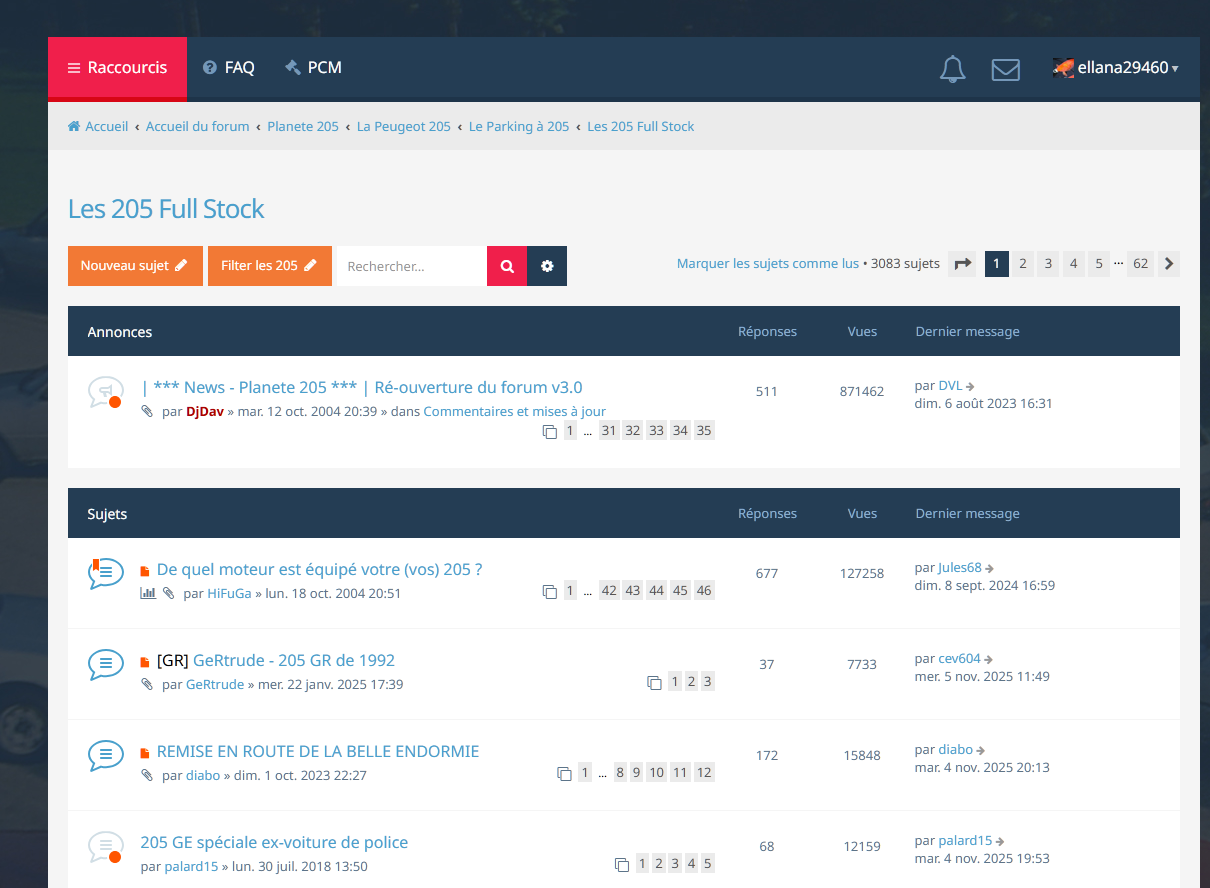Open advanced search gear icon
This screenshot has height=888, width=1210.
[x=547, y=266]
